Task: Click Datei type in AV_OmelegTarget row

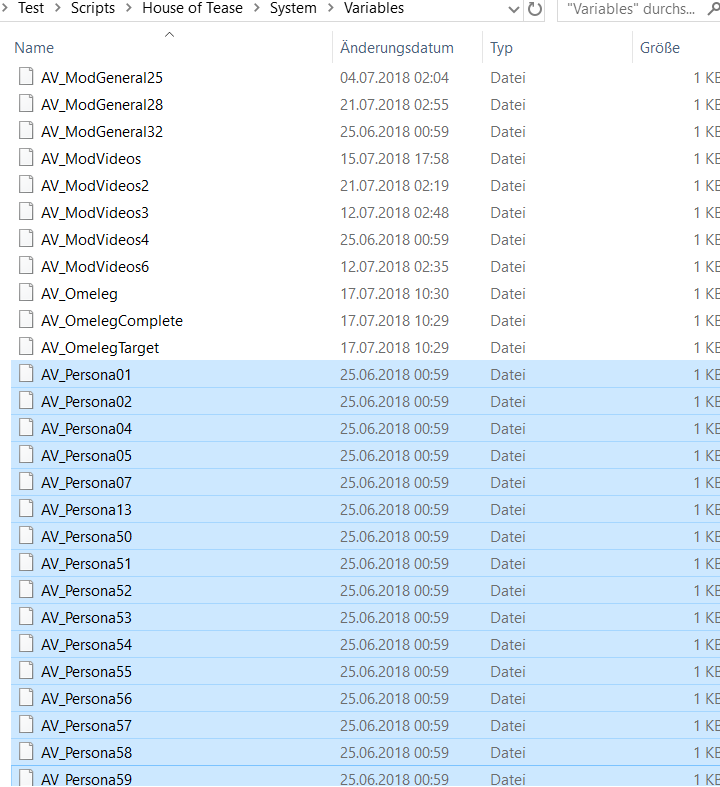Action: 508,348
